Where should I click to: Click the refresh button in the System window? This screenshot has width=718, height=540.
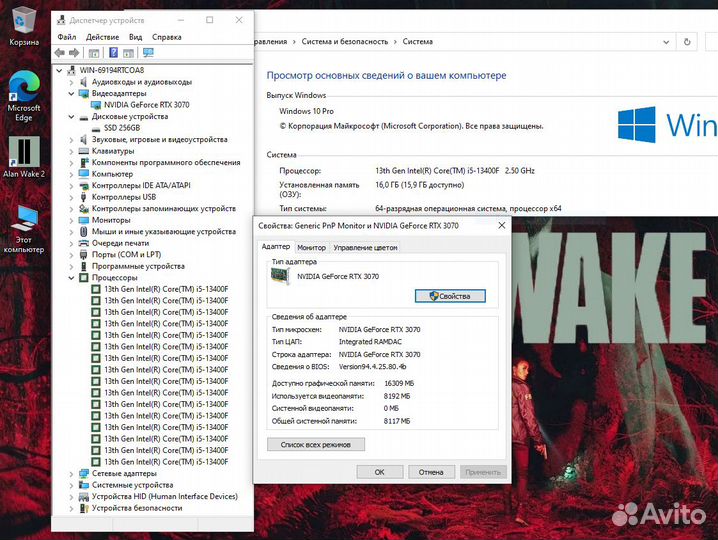tap(687, 42)
